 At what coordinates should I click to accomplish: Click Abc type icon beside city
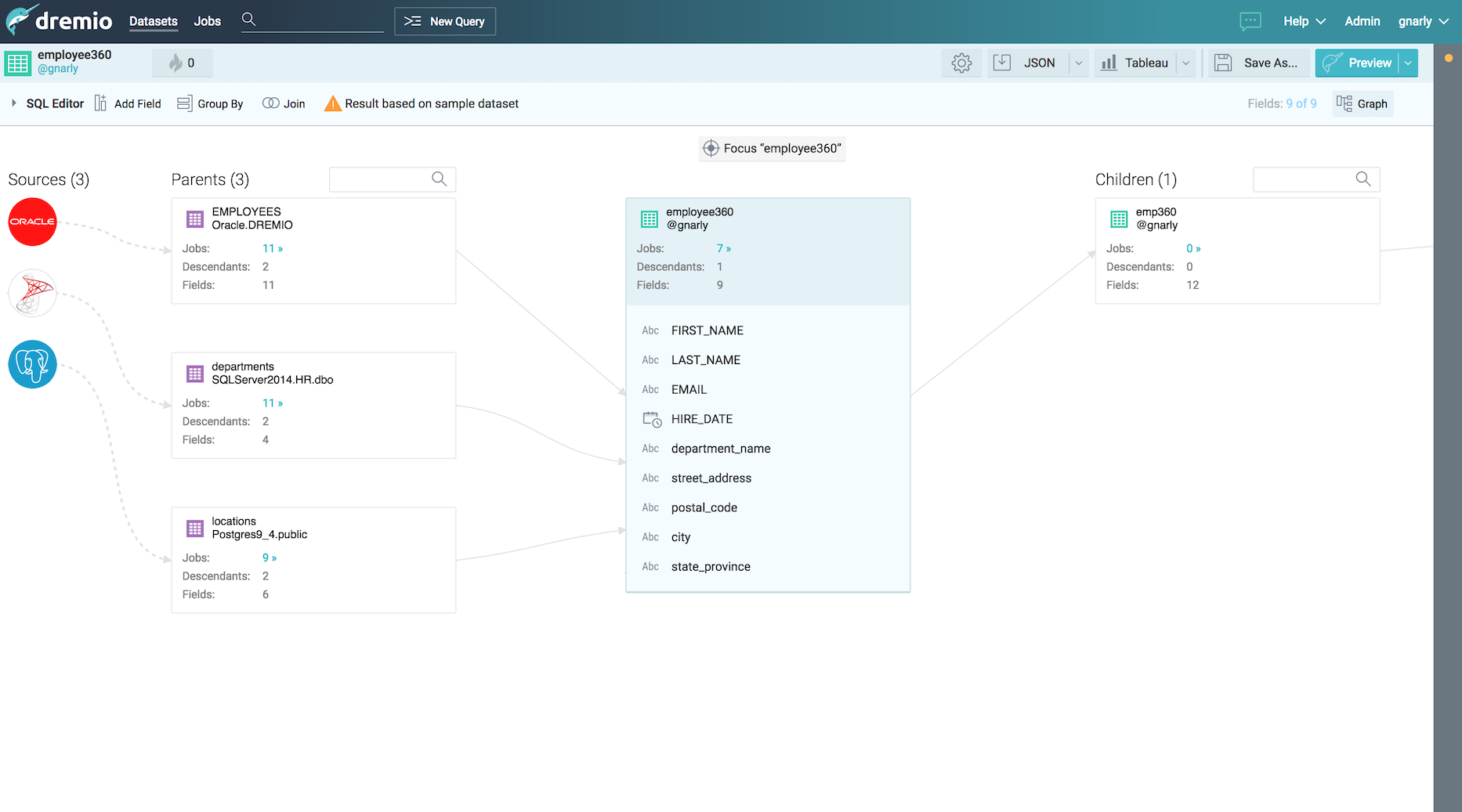tap(650, 537)
